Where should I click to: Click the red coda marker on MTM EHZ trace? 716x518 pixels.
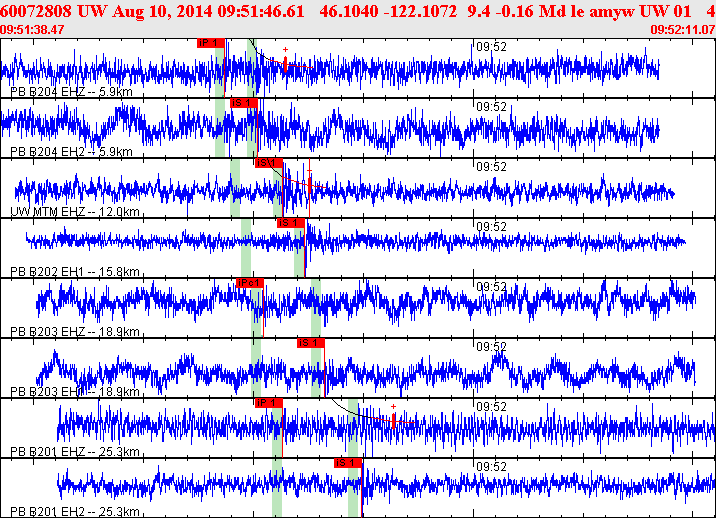[310, 185]
